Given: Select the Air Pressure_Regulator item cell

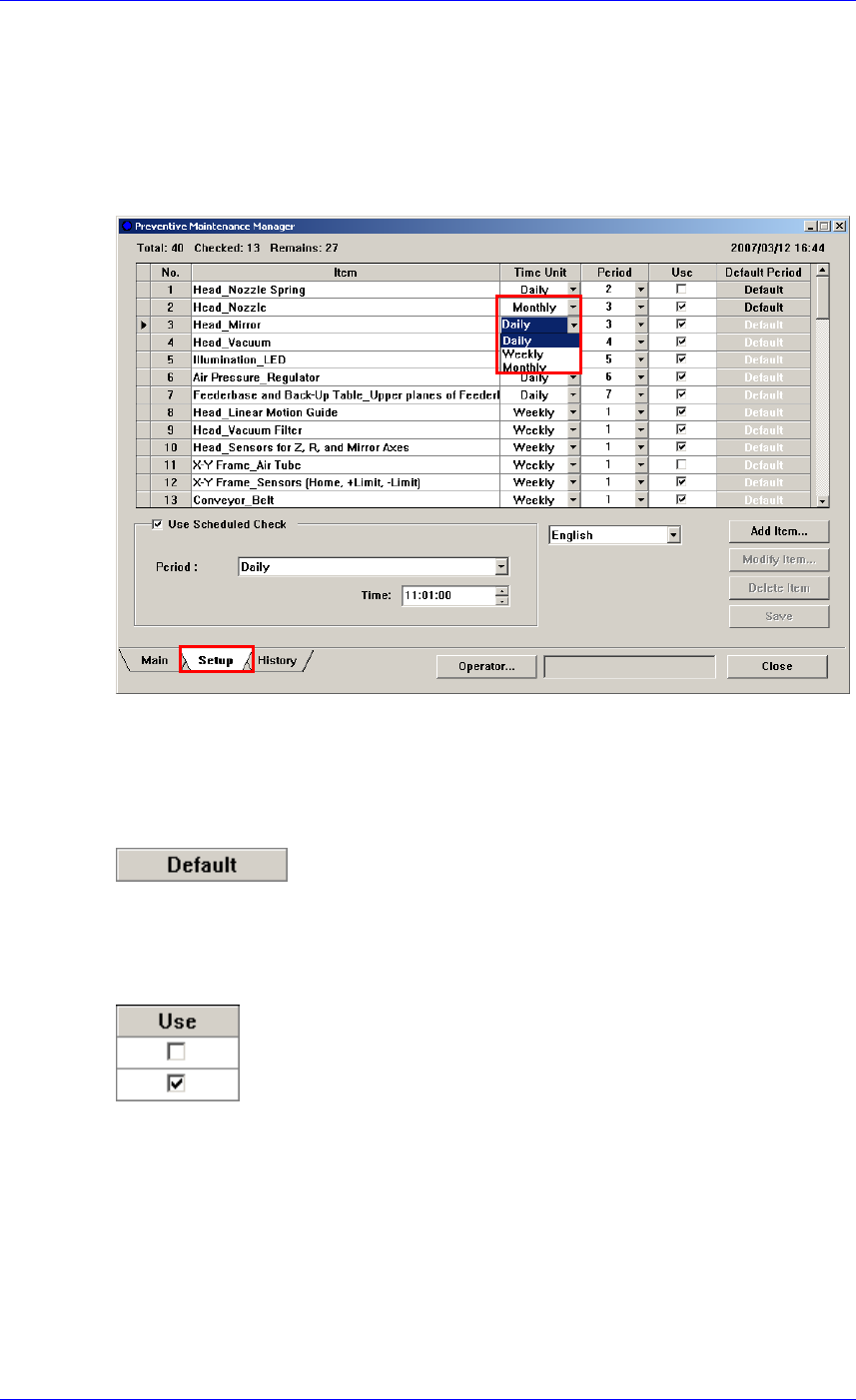Looking at the screenshot, I should pyautogui.click(x=345, y=377).
